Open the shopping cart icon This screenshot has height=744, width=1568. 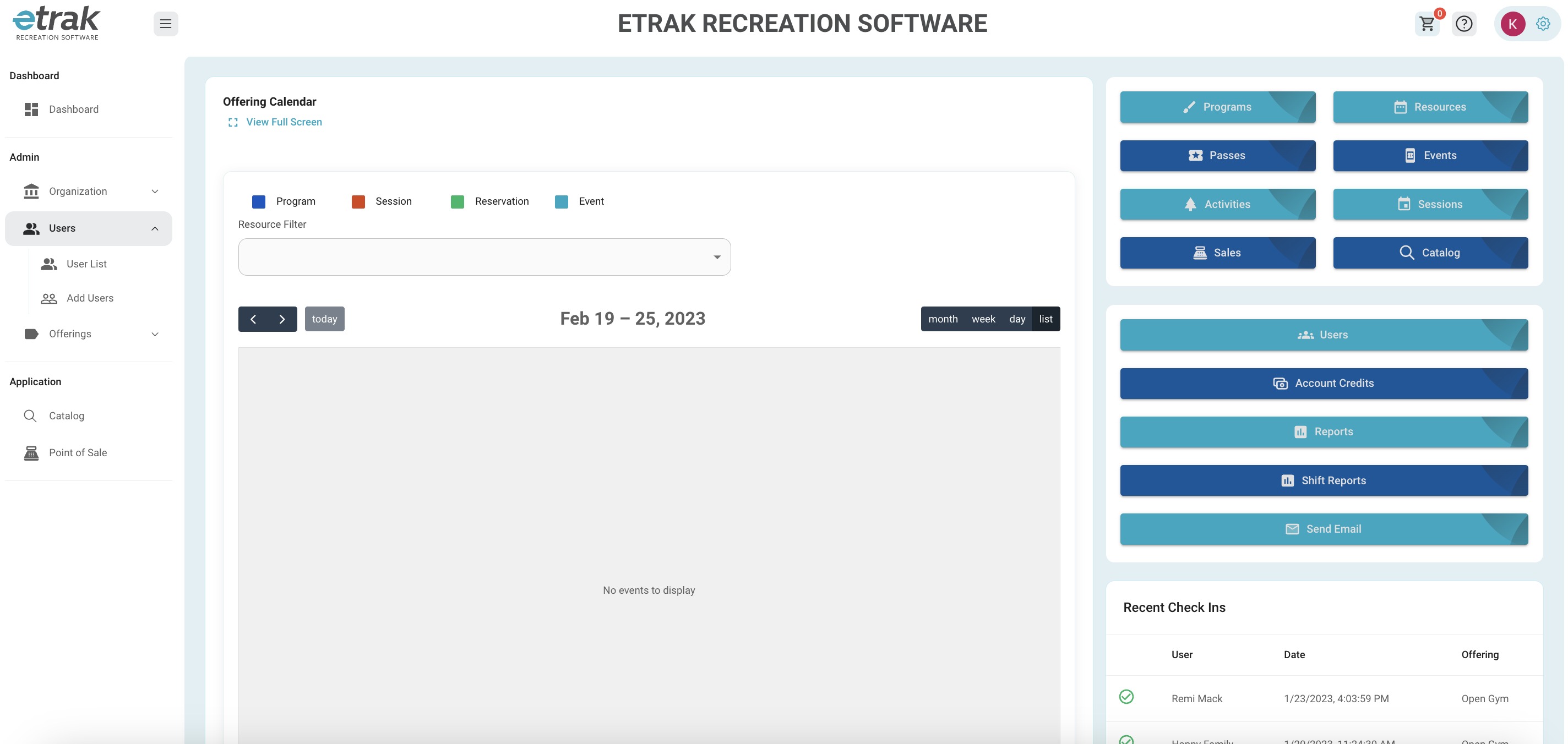1427,24
